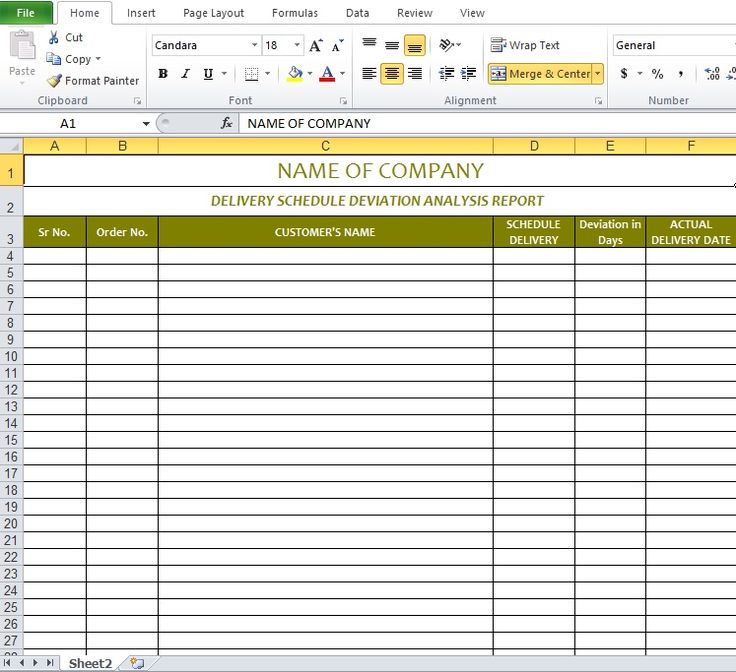Open the Formulas ribbon tab
Screen dimensions: 736x672
pos(295,13)
